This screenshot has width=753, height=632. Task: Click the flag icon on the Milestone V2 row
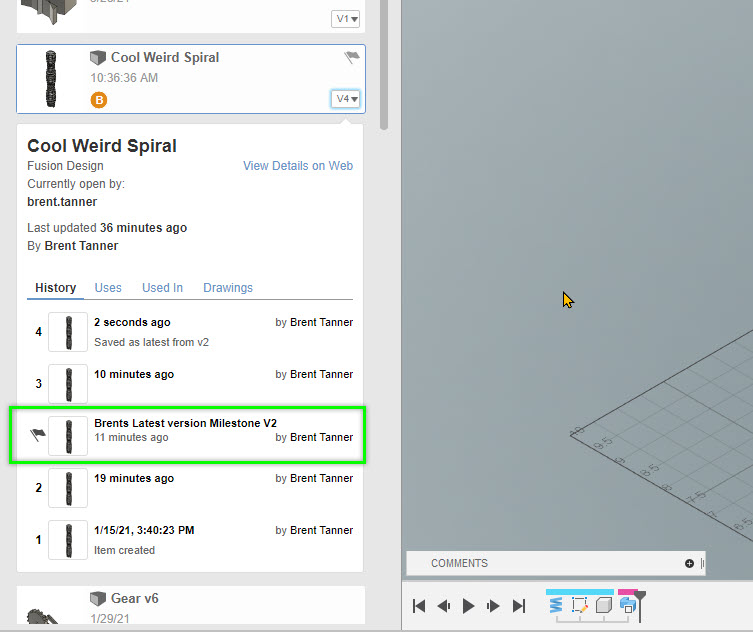coord(37,435)
